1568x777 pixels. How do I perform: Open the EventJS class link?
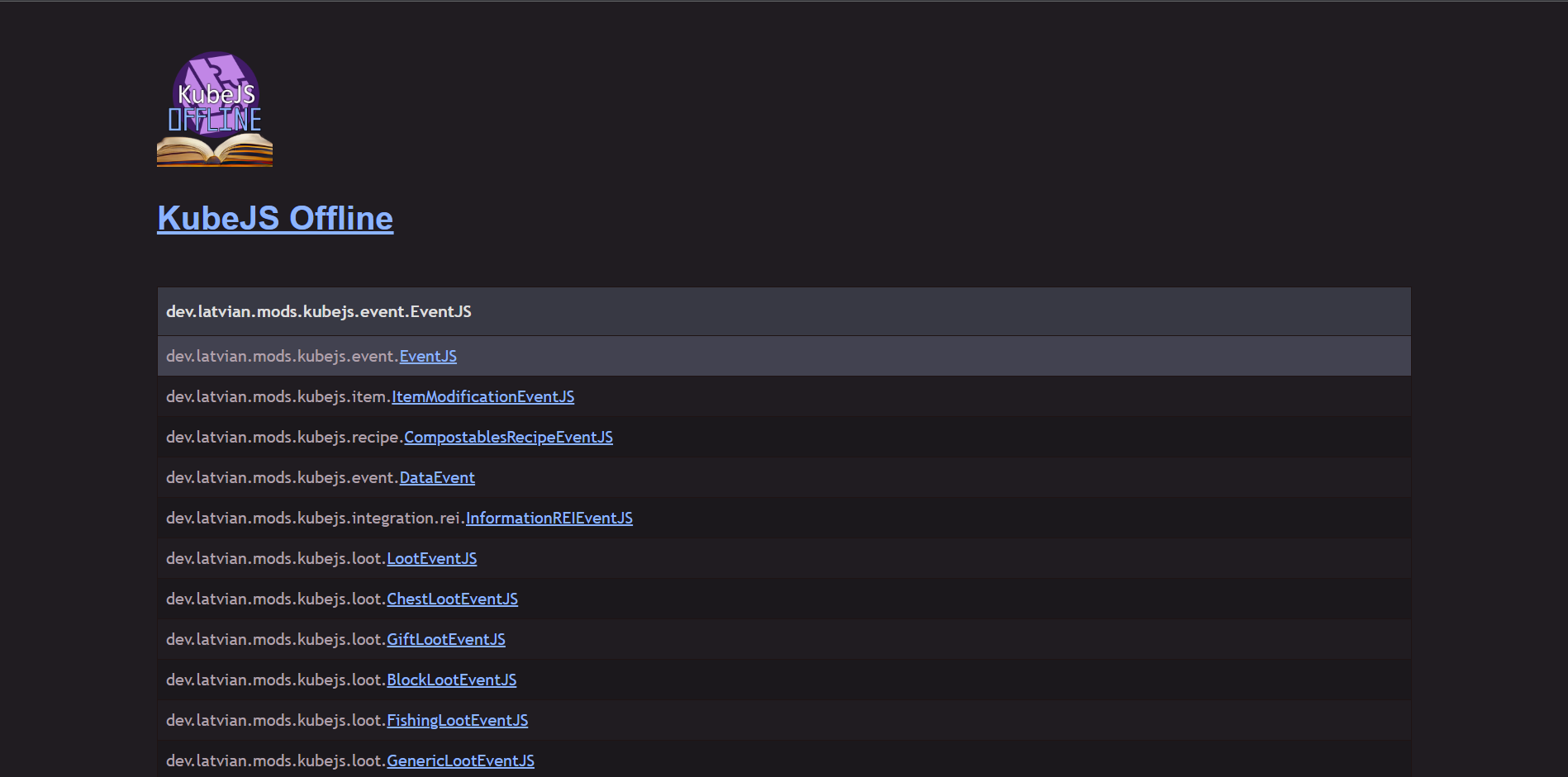[428, 357]
